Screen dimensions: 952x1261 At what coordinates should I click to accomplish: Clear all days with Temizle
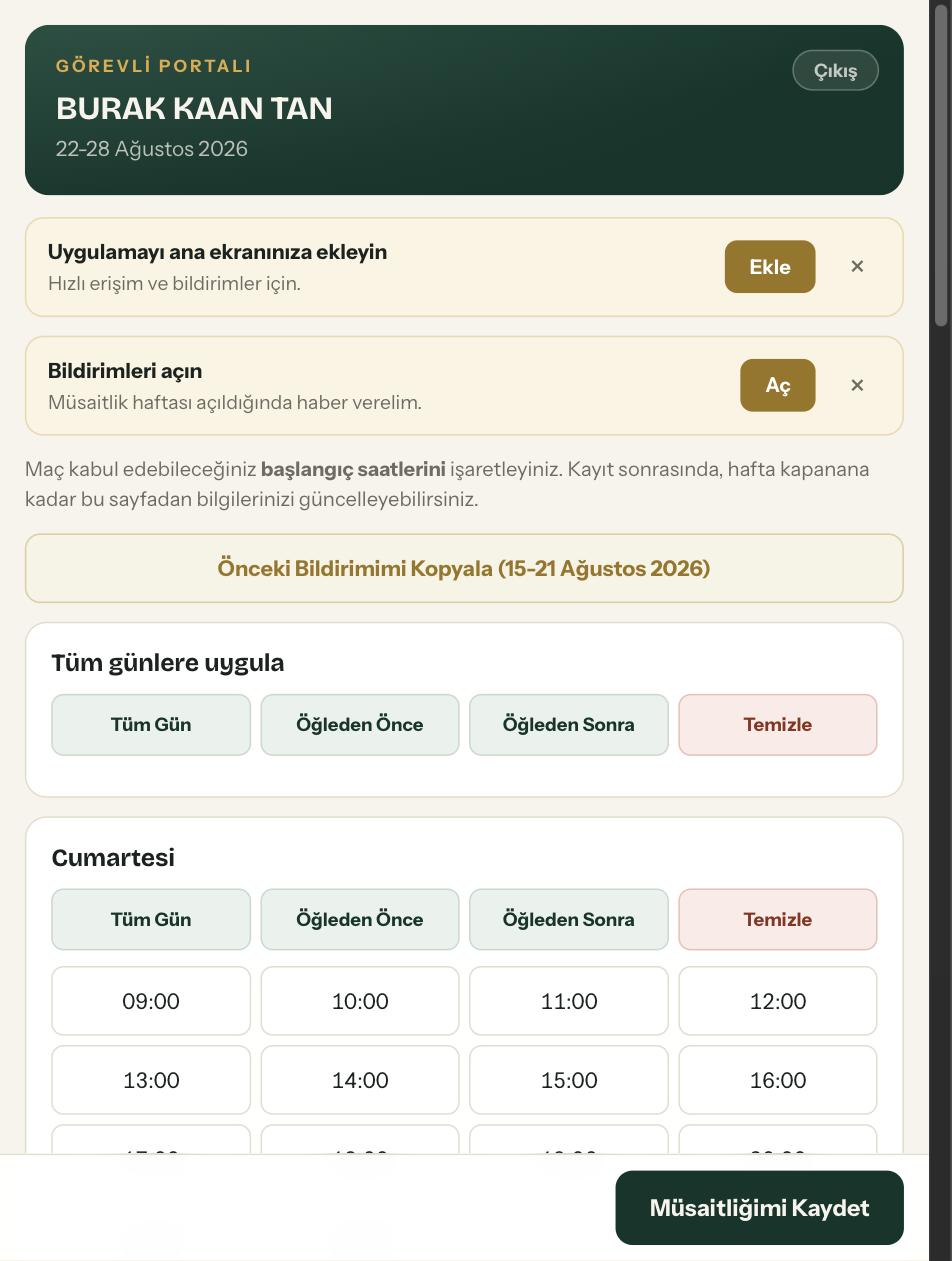point(778,725)
